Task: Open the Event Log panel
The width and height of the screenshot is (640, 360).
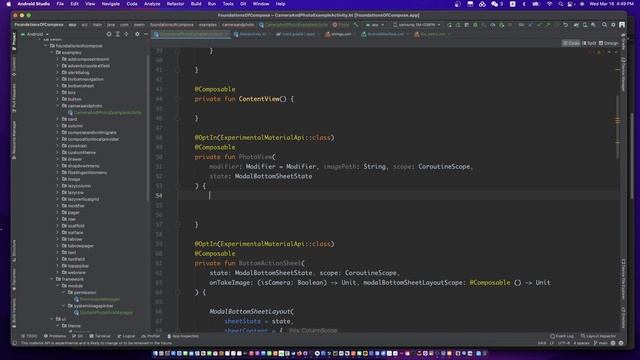Action: click(562, 336)
